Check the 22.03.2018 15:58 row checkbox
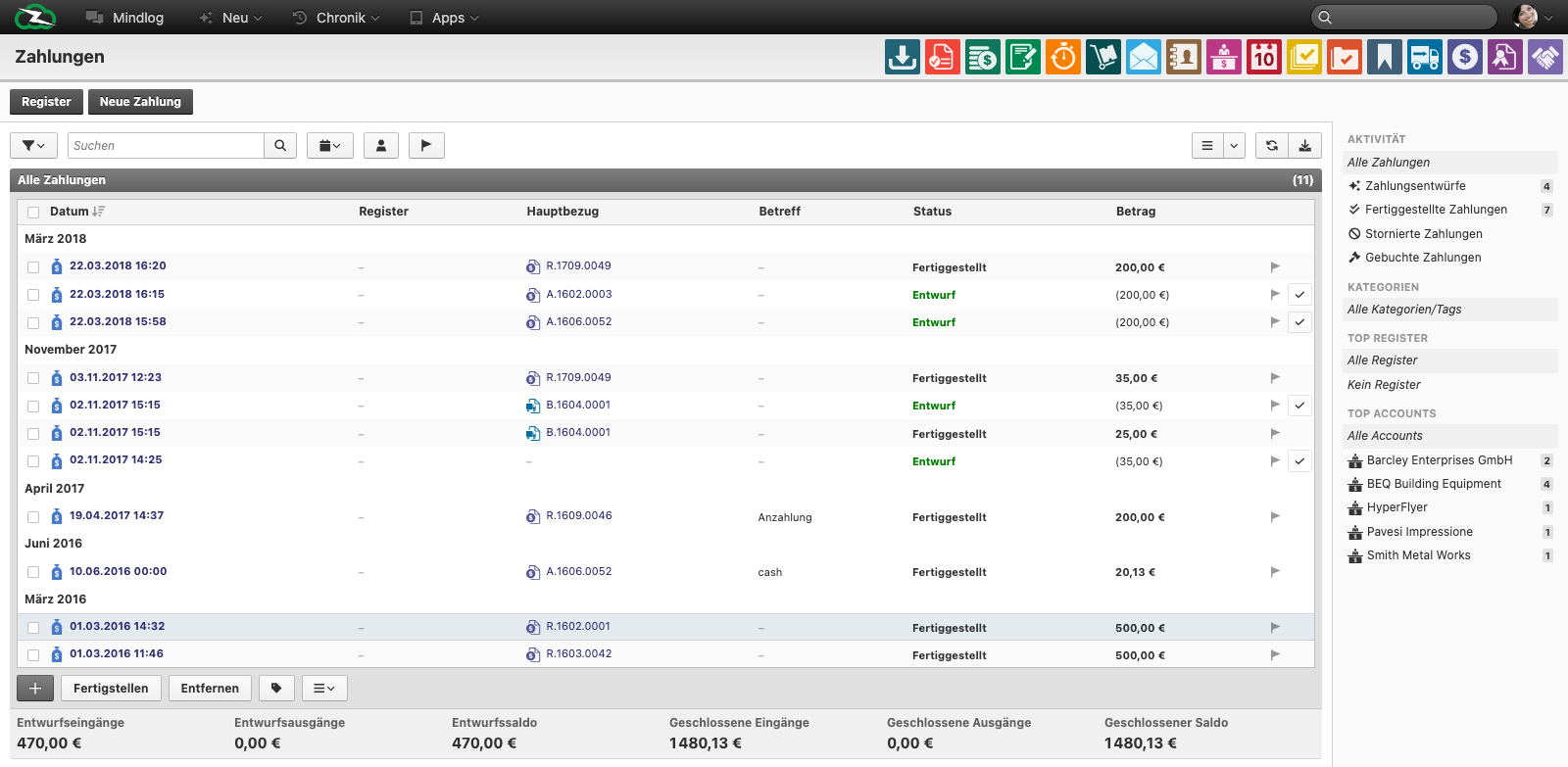The width and height of the screenshot is (1568, 767). [33, 322]
